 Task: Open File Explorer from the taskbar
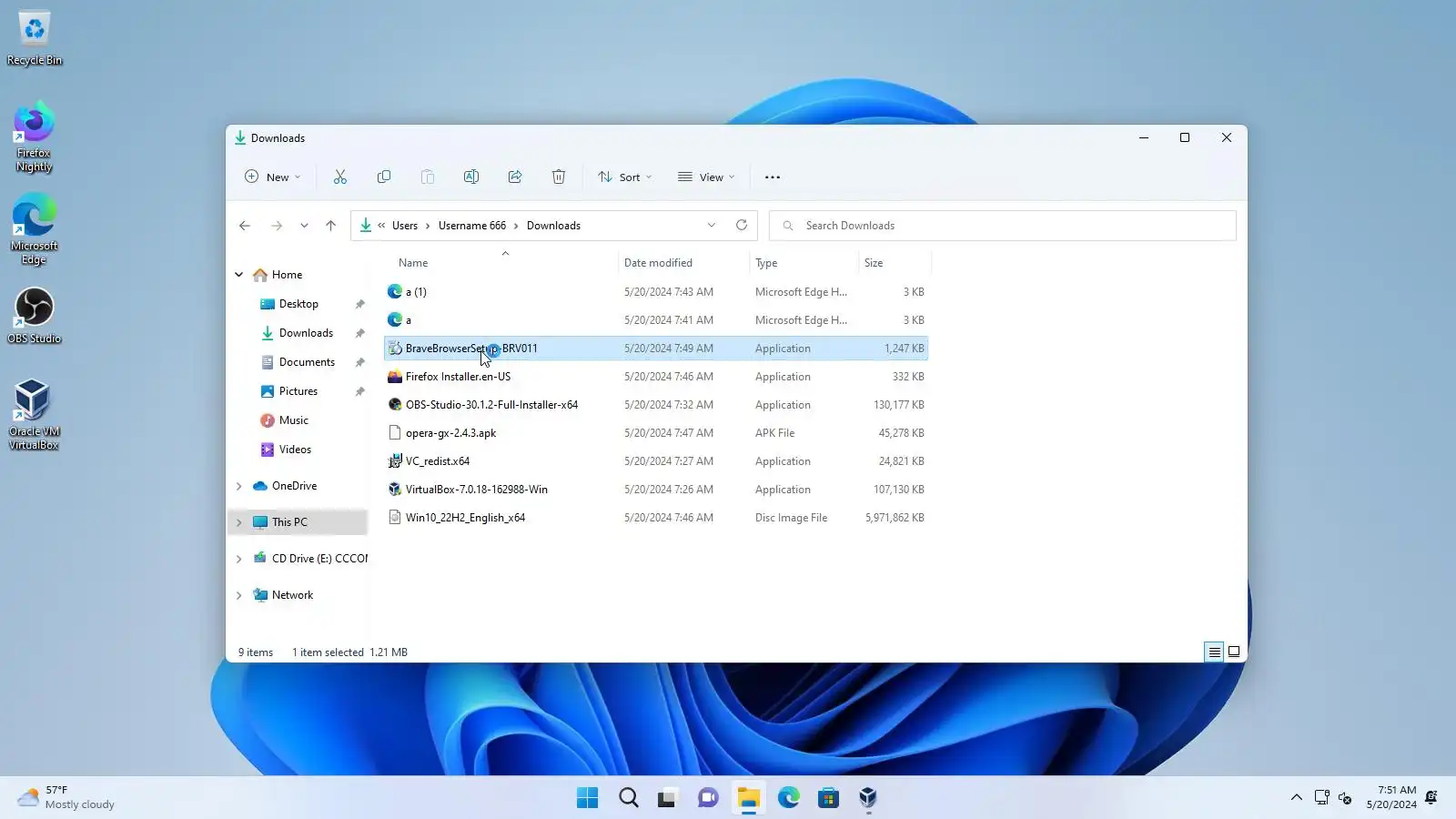(748, 798)
